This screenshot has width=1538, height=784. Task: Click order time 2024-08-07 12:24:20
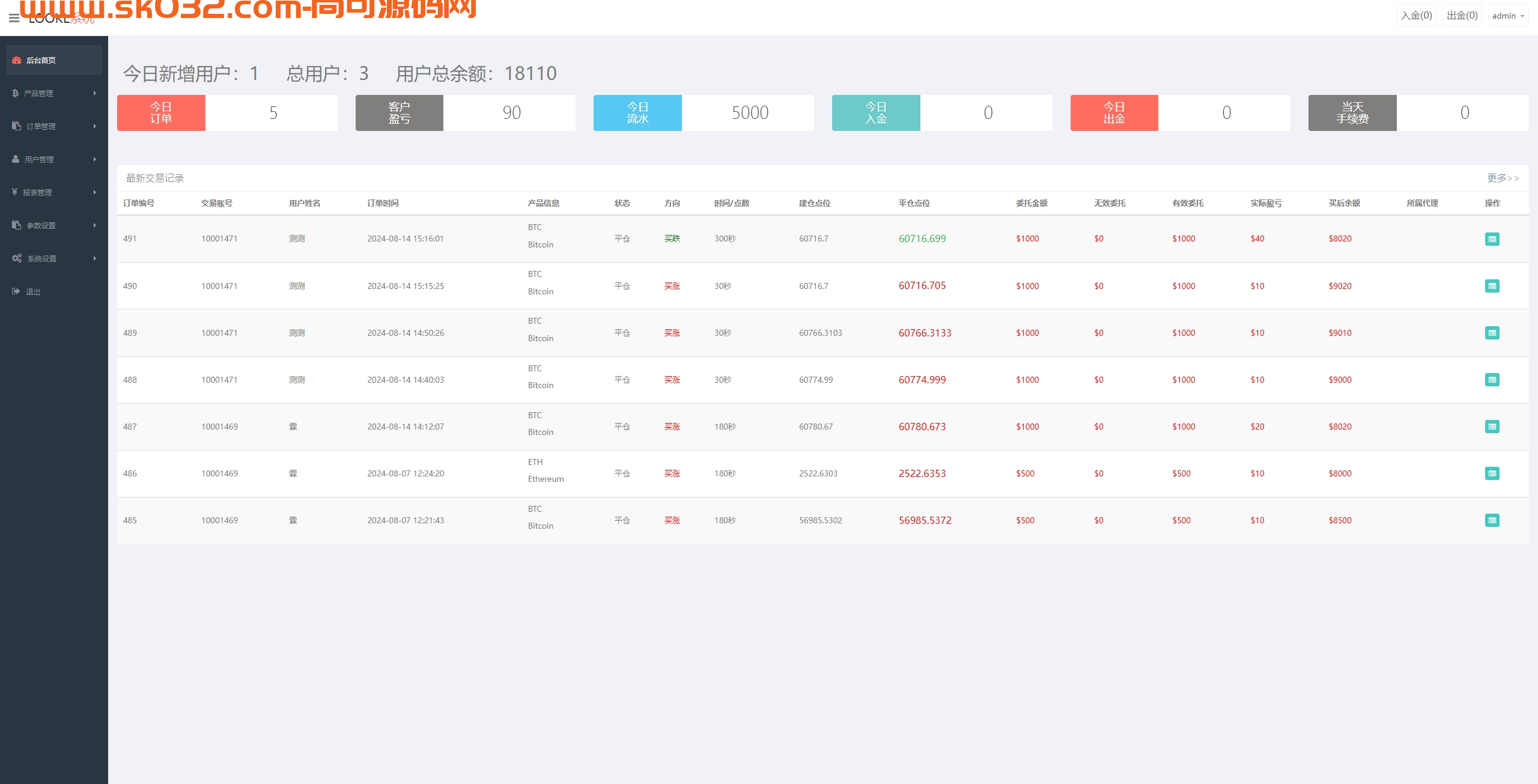(x=406, y=473)
